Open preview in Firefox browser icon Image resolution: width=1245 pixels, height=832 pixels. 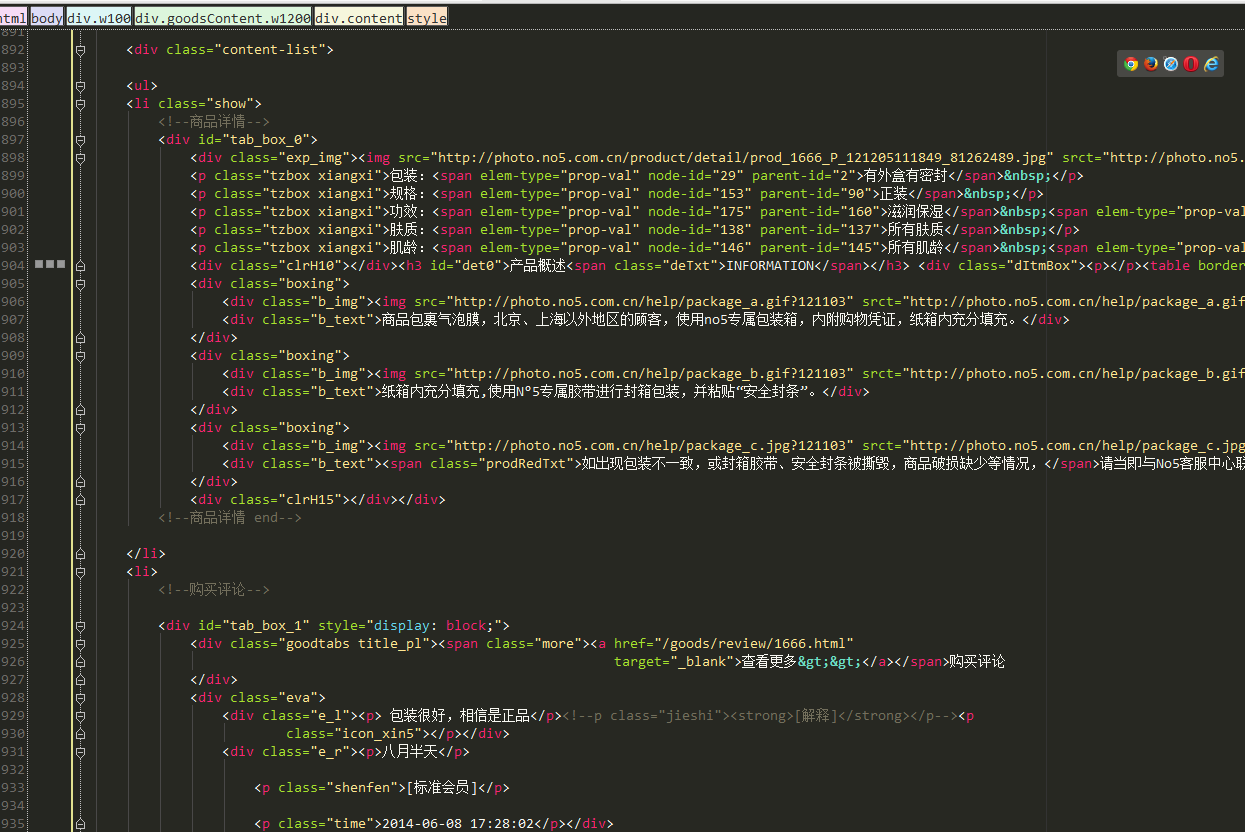tap(1151, 64)
